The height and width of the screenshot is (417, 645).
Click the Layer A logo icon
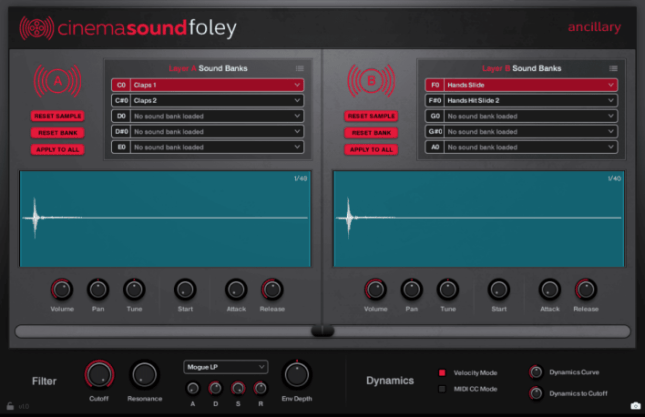(x=58, y=81)
